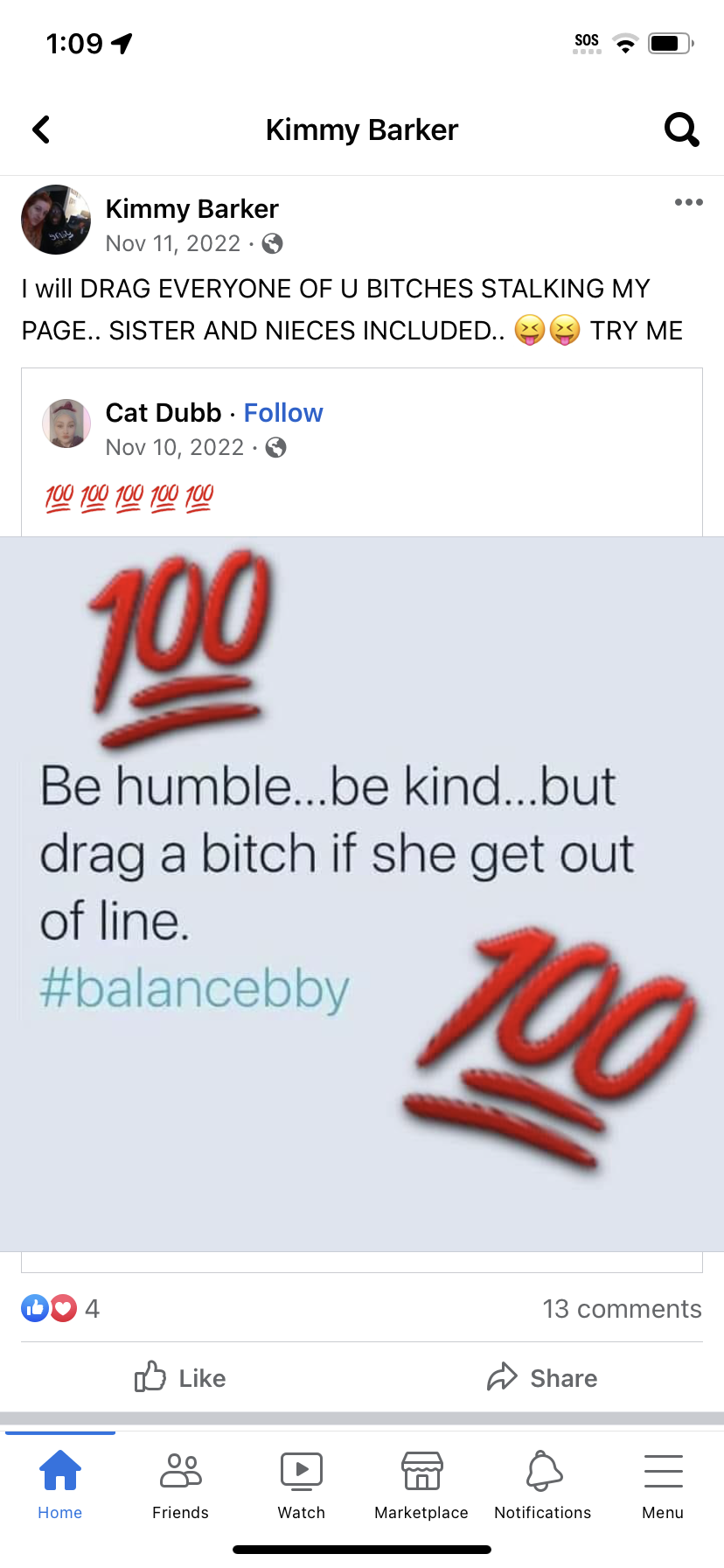The image size is (724, 1568).
Task: Tap the back arrow icon
Action: click(41, 129)
